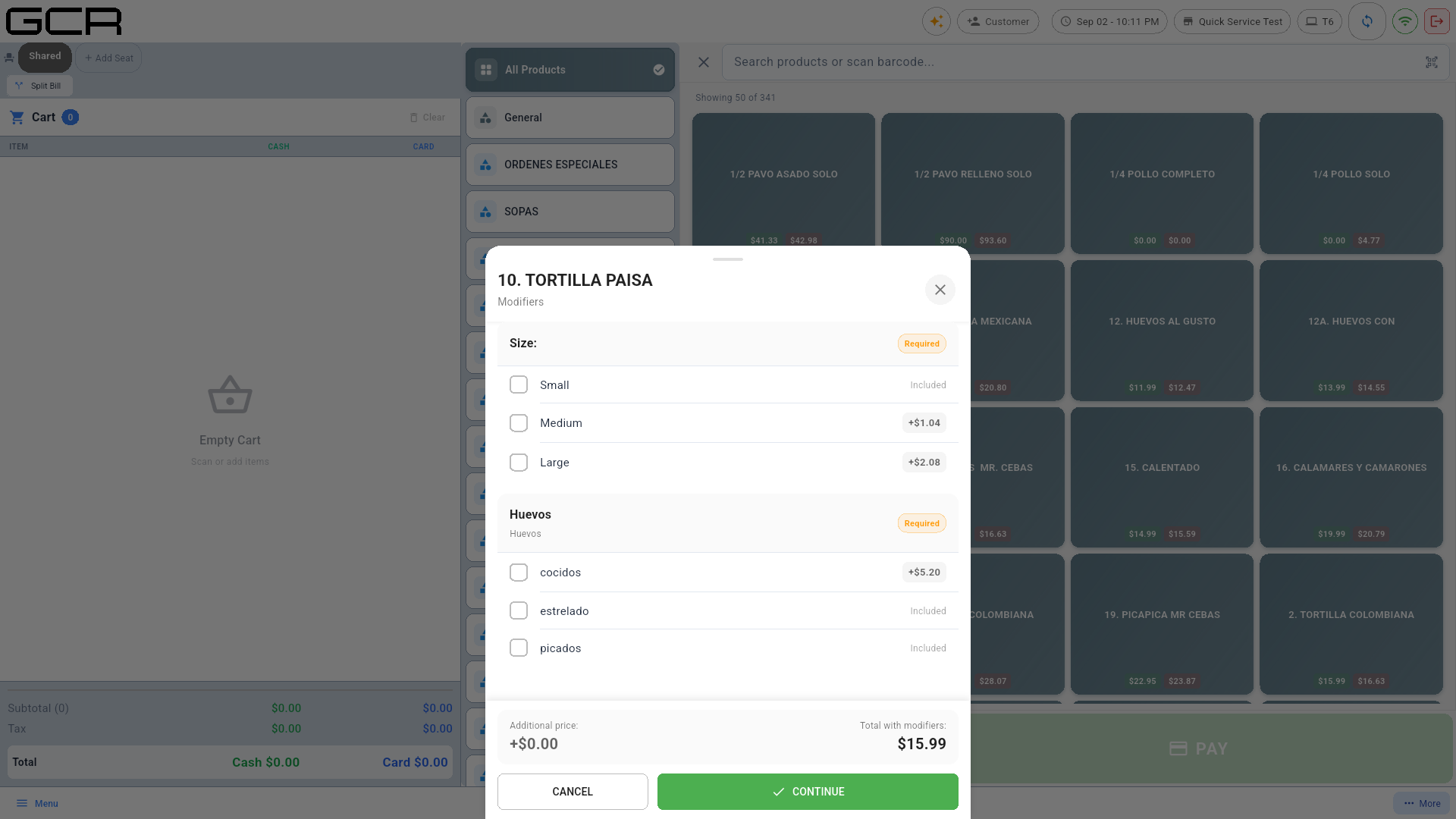Click the General category icon
This screenshot has height=819, width=1456.
pyautogui.click(x=485, y=118)
